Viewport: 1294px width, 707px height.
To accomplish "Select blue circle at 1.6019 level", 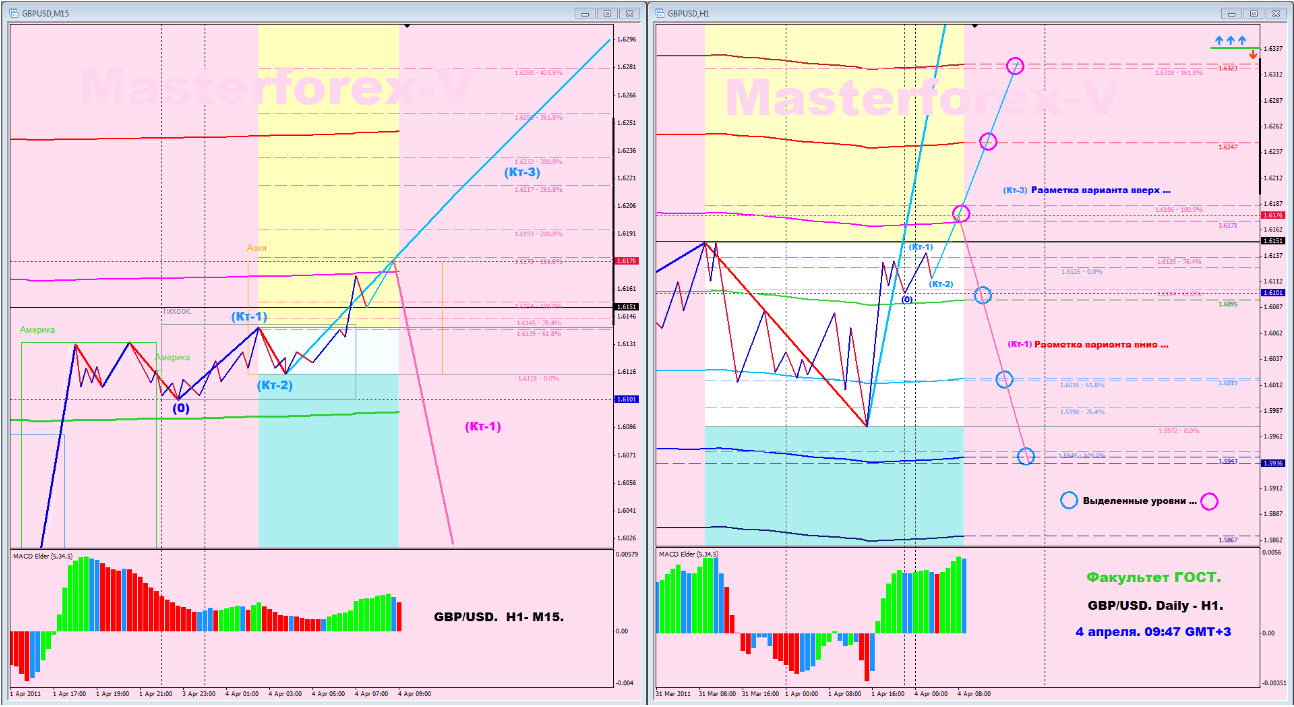I will pyautogui.click(x=1004, y=379).
